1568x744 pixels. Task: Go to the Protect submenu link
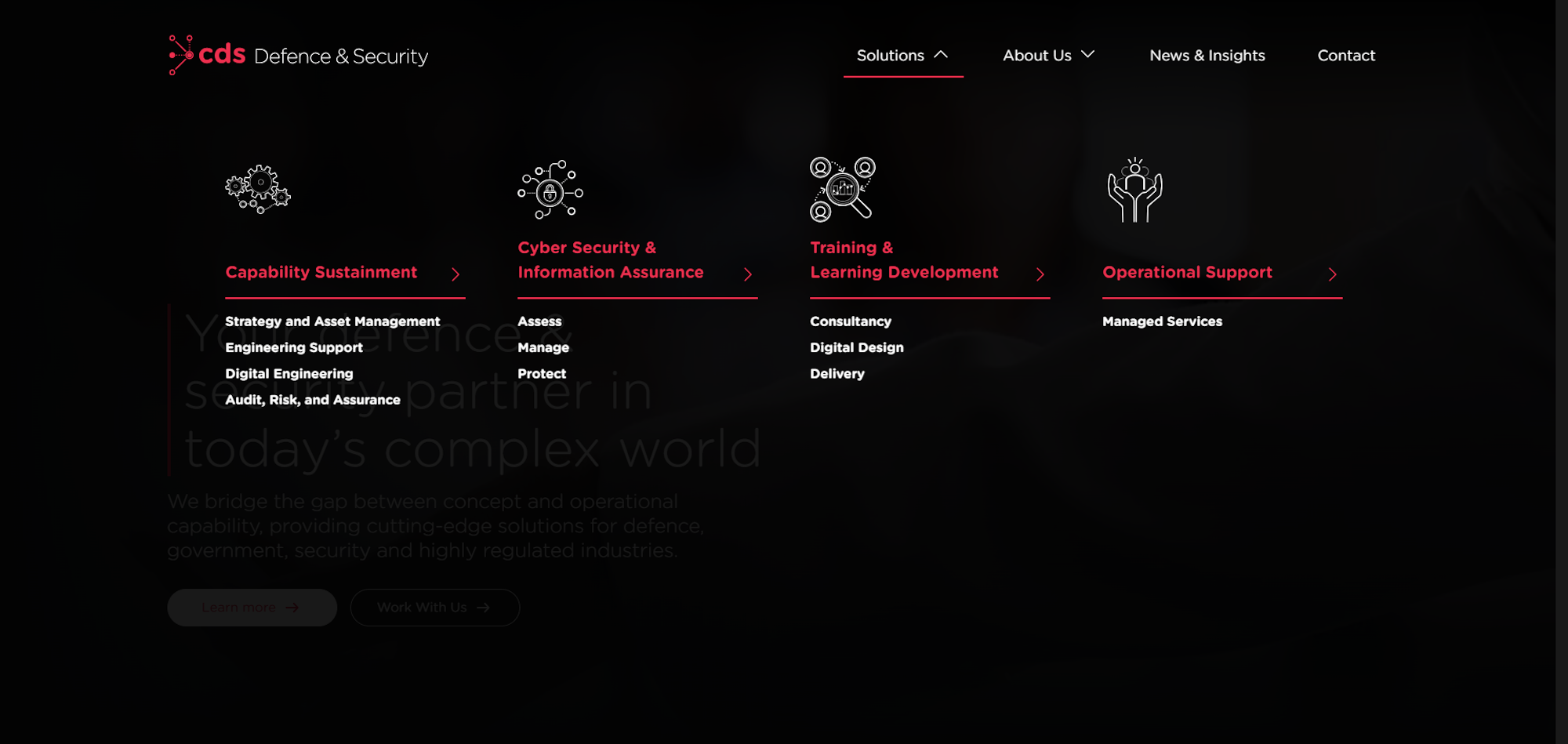(x=542, y=374)
